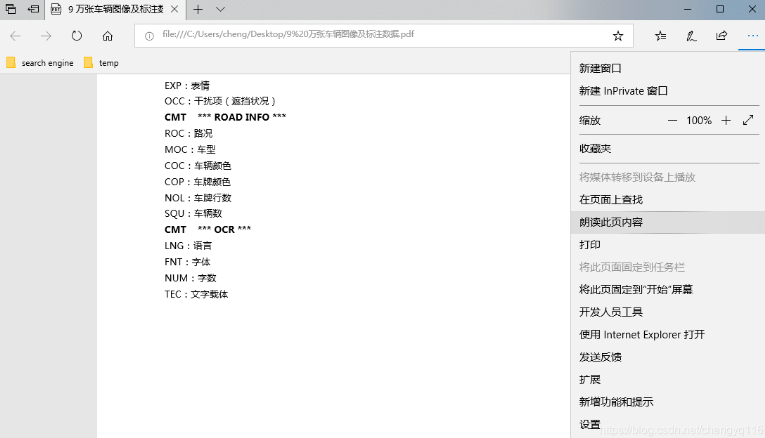Open the temp bookmark folder
765x438 pixels.
coord(101,63)
